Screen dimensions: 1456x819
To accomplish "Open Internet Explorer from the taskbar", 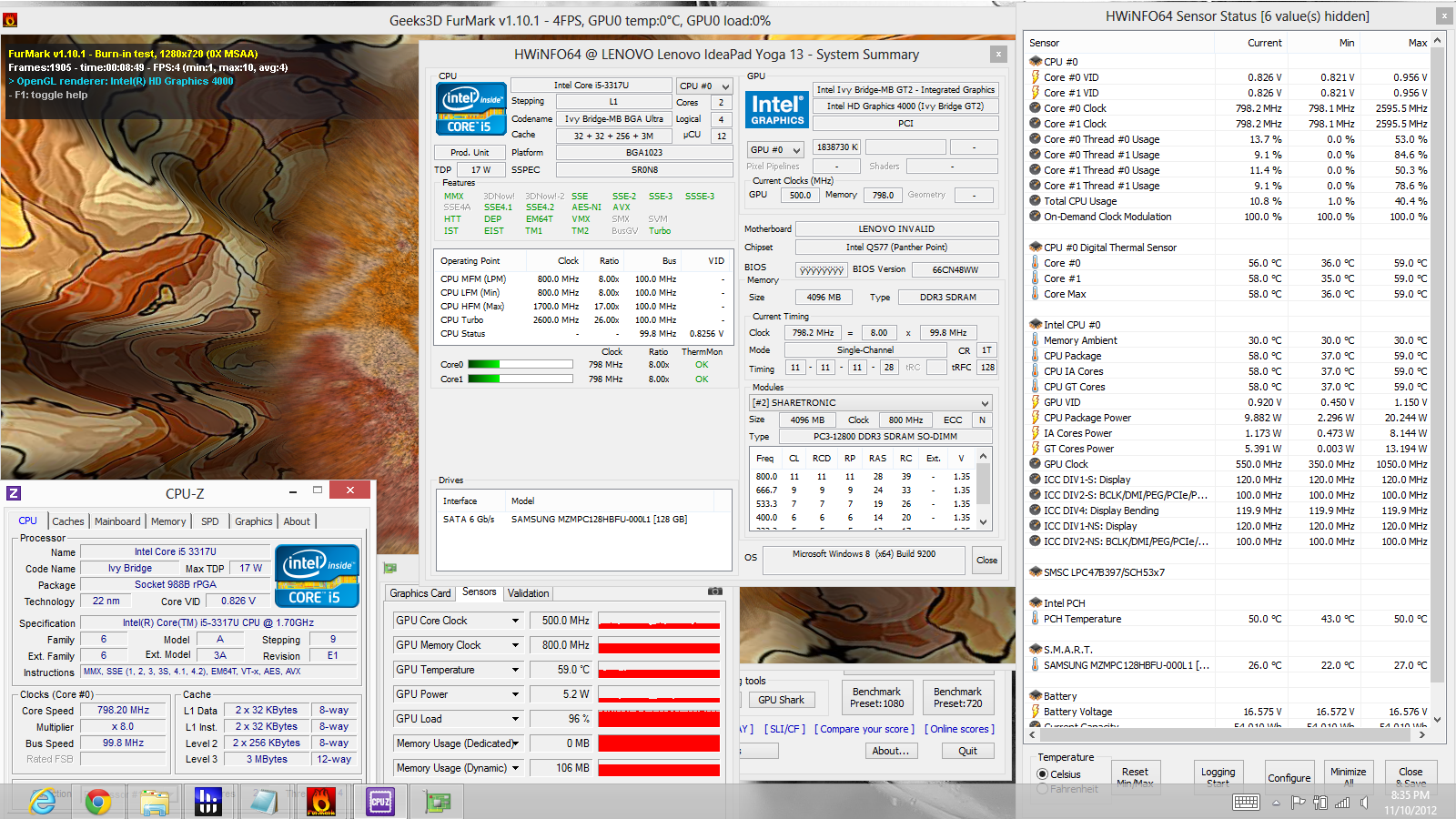I will (x=42, y=801).
